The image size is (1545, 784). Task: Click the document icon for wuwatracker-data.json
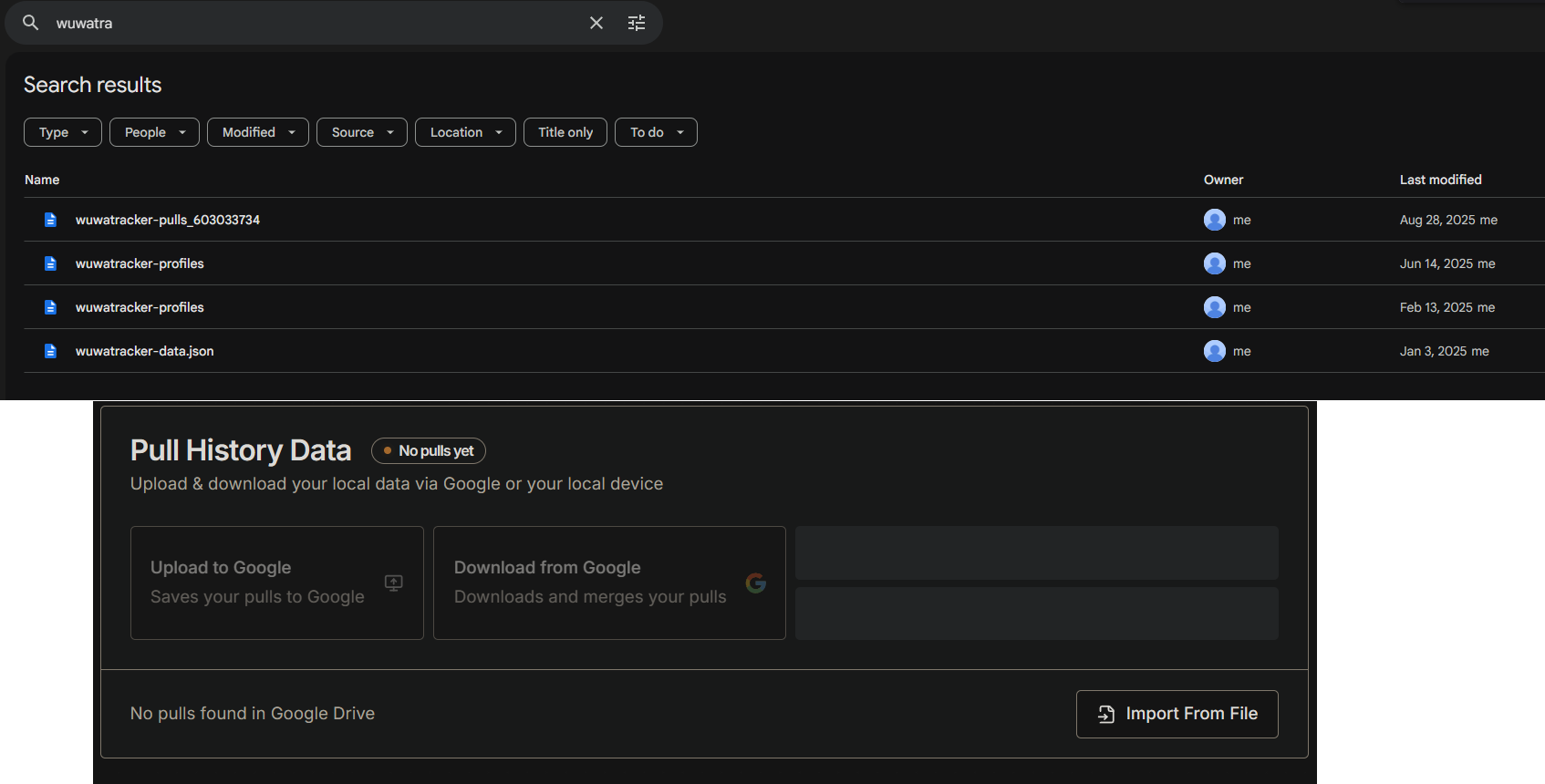coord(51,351)
